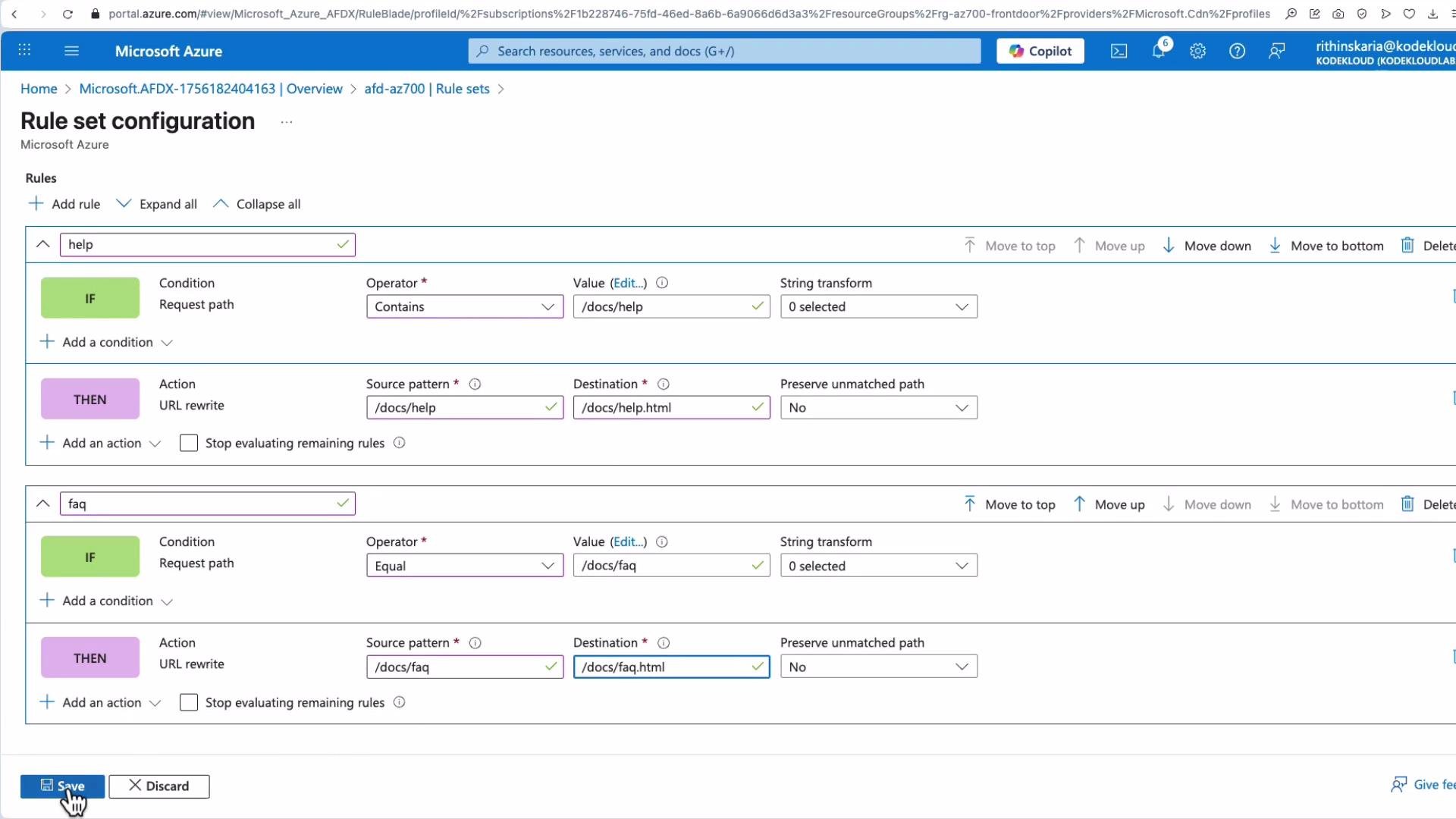Open the Azure portal hamburger menu

coord(71,51)
